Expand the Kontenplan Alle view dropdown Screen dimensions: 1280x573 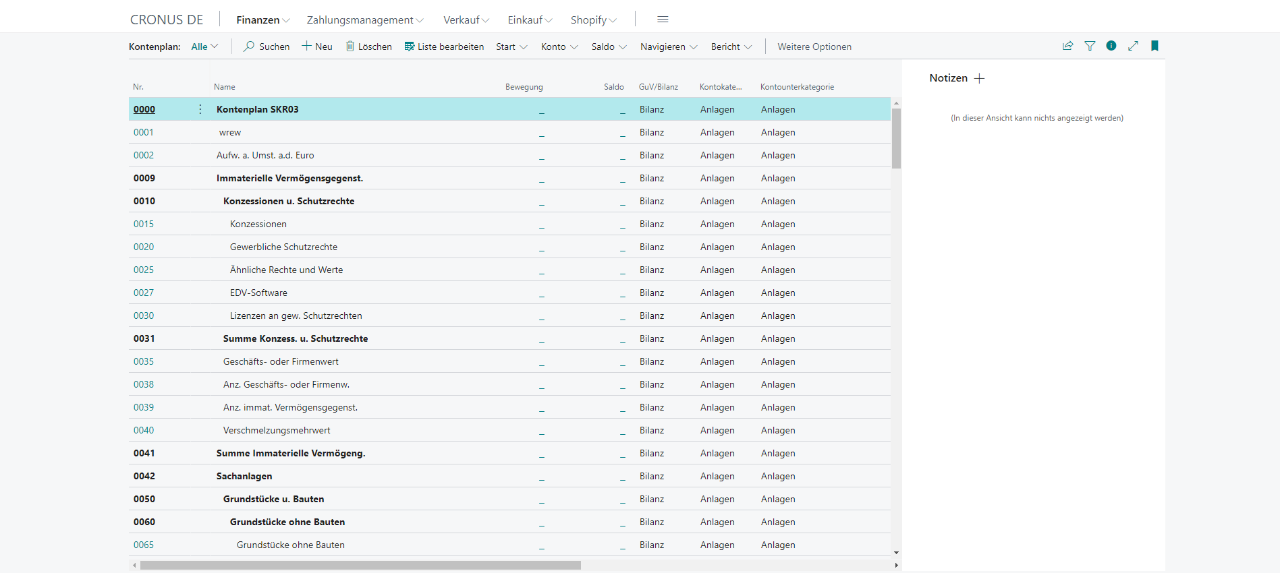coord(204,47)
